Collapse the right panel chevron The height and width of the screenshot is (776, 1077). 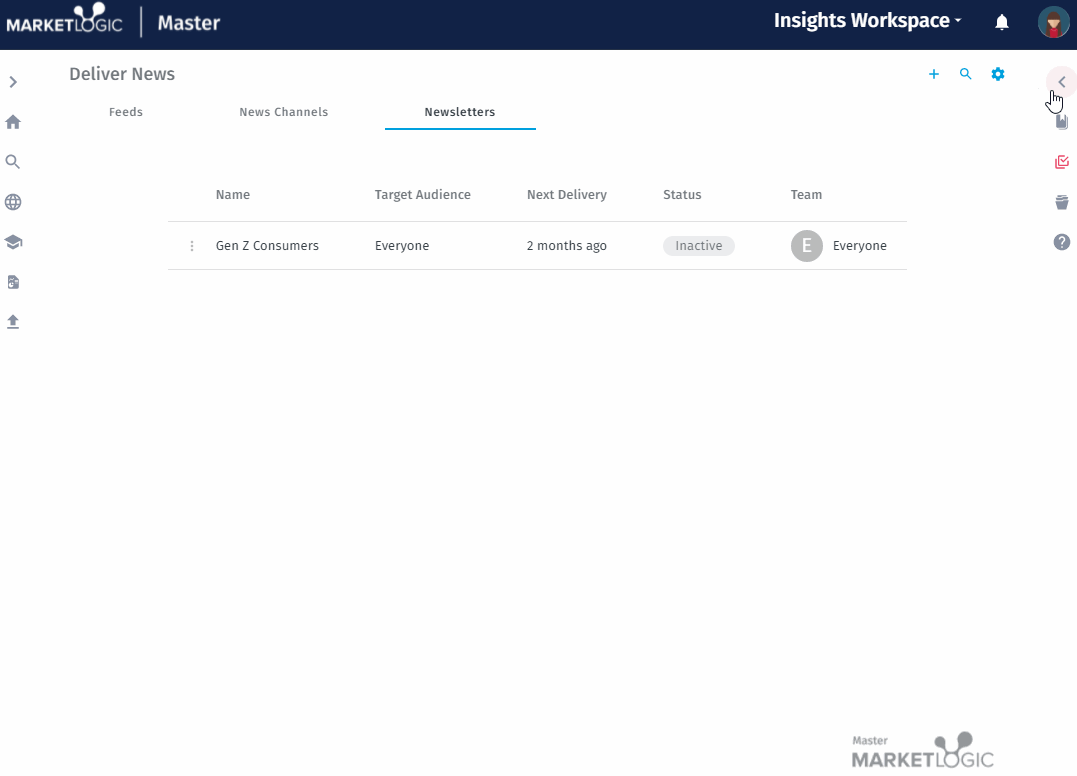coord(1061,82)
